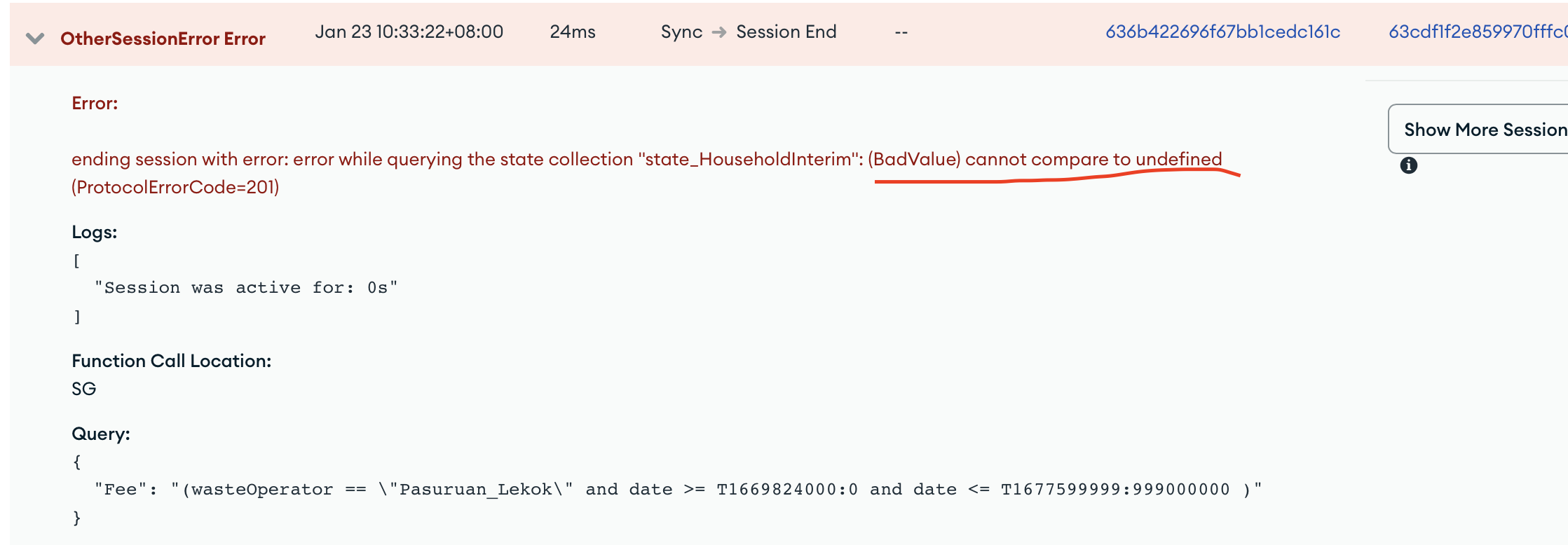Click the SG location value
Image resolution: width=1568 pixels, height=545 pixels.
[83, 389]
